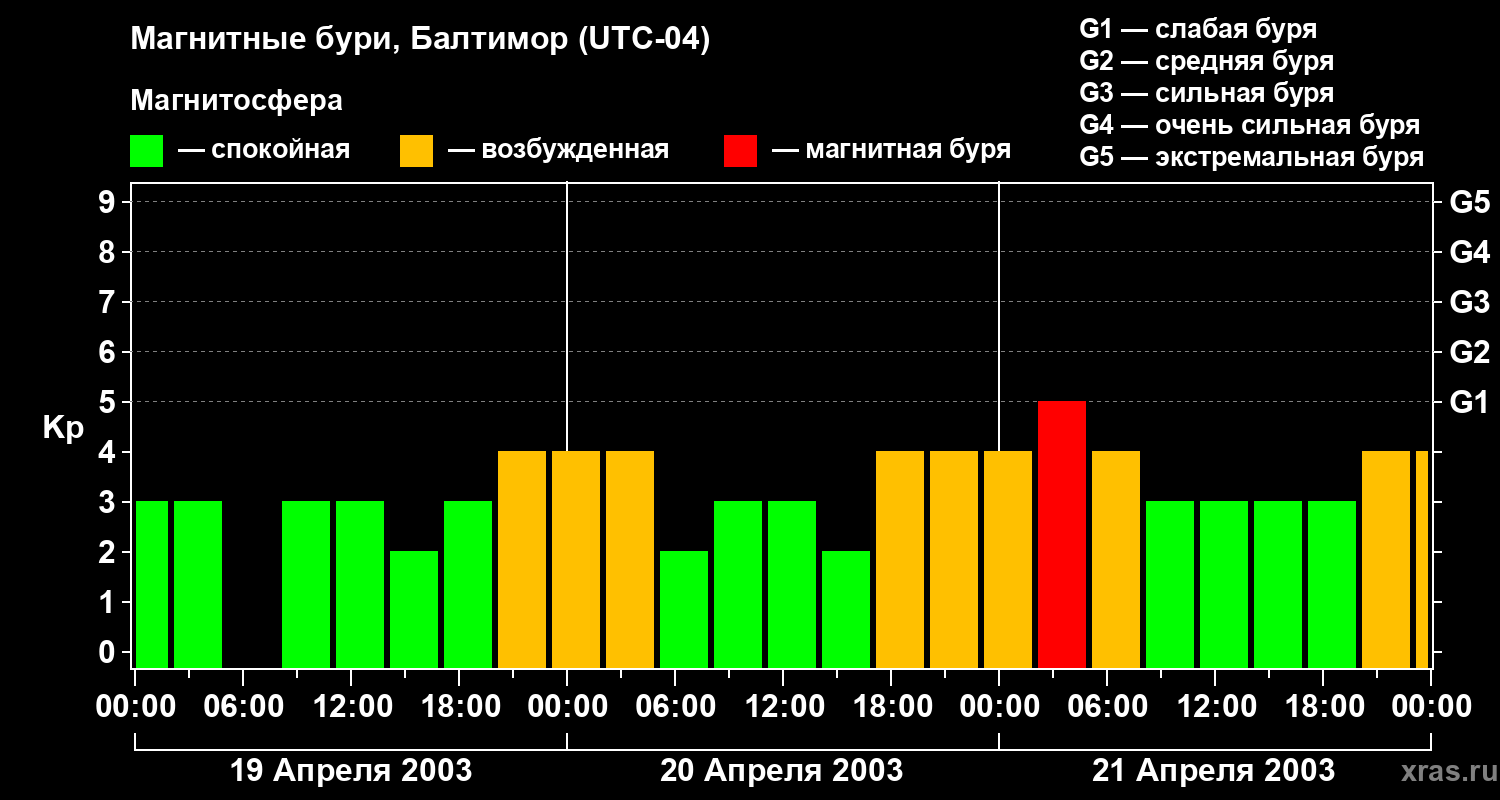This screenshot has height=800, width=1500.
Task: Click the 'G1 — слабая буря' legend line
Action: (x=1198, y=29)
